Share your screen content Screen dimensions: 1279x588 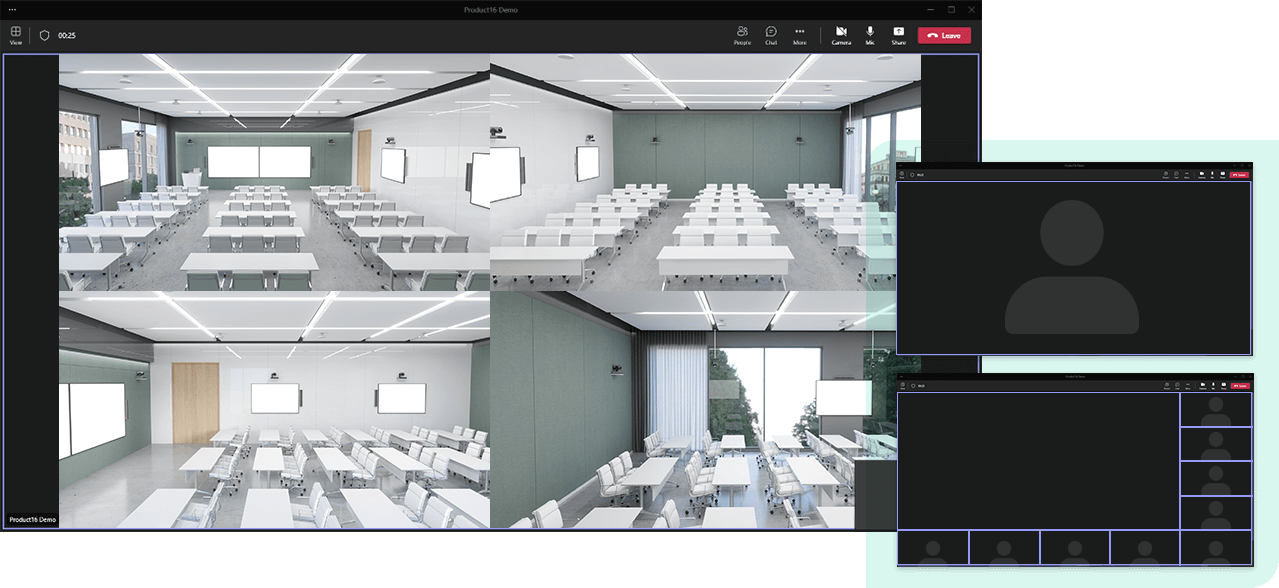tap(898, 35)
